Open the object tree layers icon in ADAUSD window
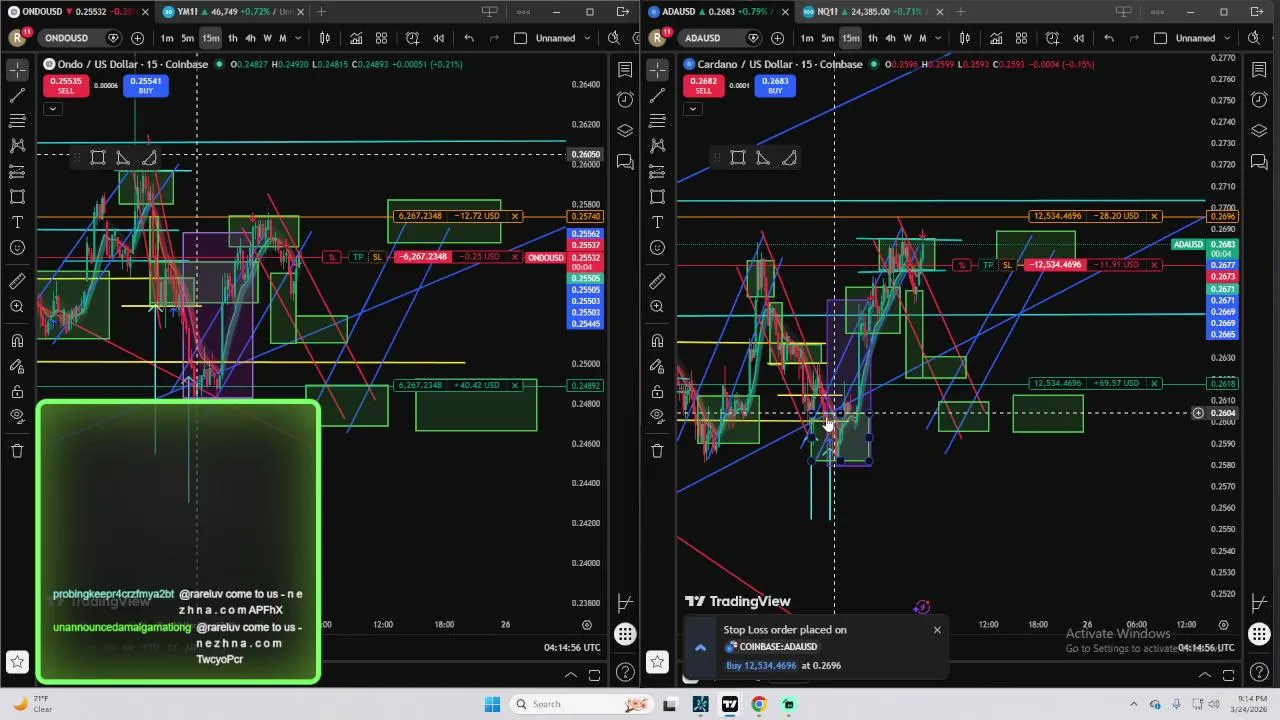The image size is (1280, 720). [1259, 131]
